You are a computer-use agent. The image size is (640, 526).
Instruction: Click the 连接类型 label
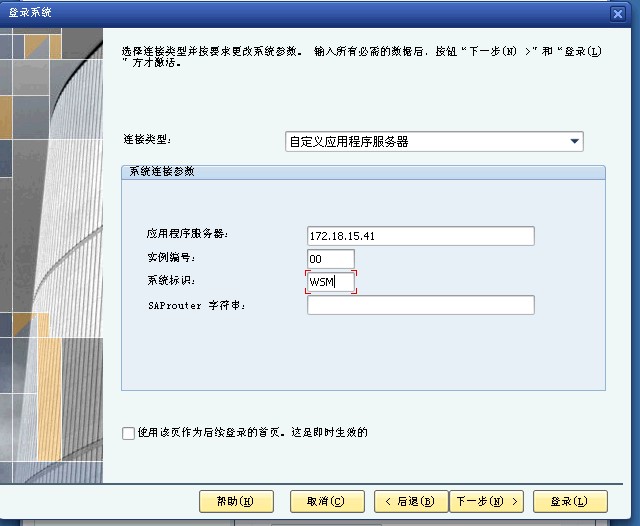point(147,140)
